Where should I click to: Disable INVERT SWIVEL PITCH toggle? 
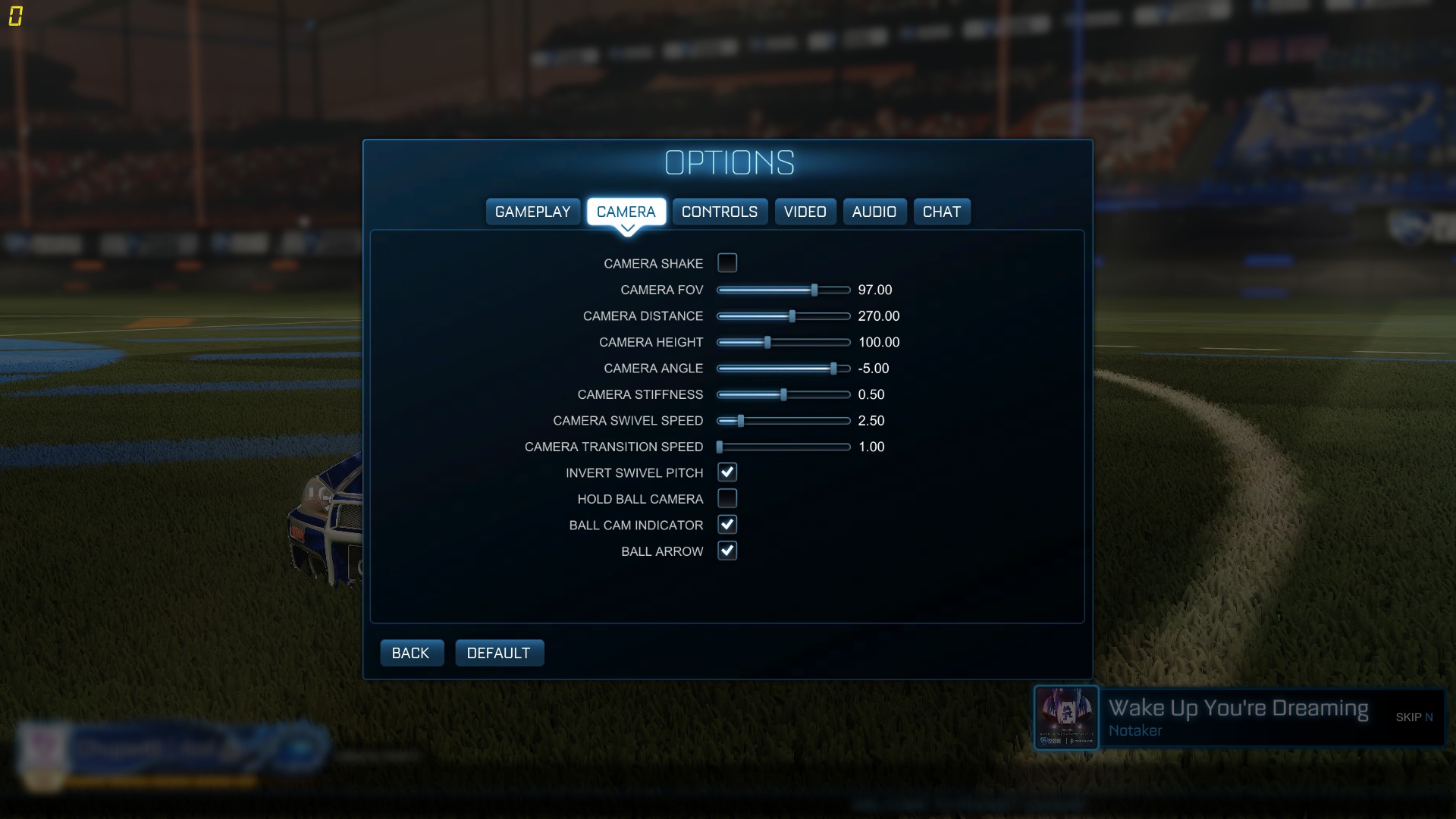point(727,472)
